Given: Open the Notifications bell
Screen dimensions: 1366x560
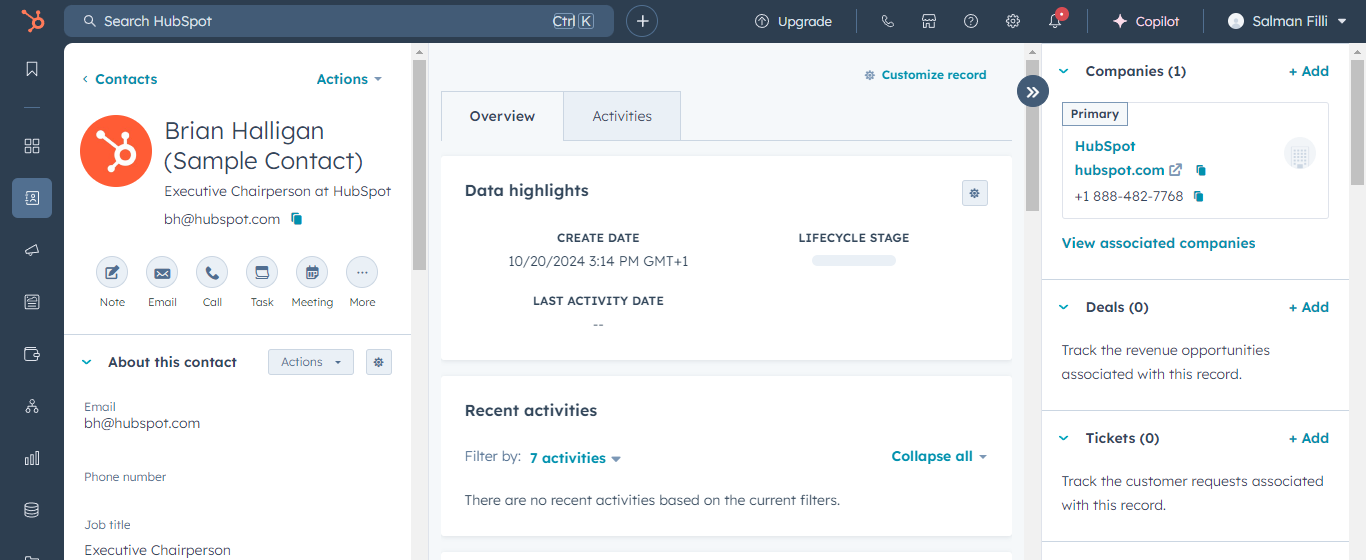Looking at the screenshot, I should (x=1055, y=21).
